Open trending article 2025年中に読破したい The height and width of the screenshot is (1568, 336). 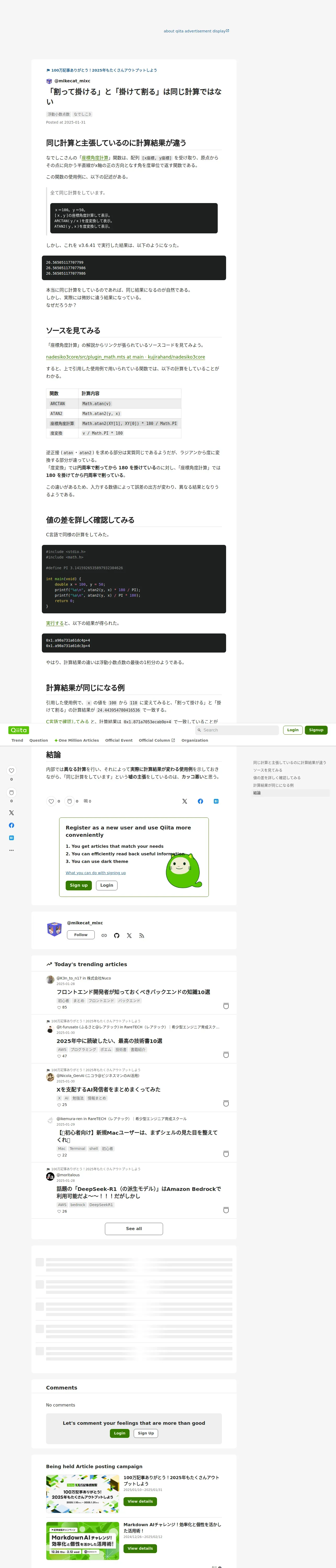click(x=109, y=1041)
